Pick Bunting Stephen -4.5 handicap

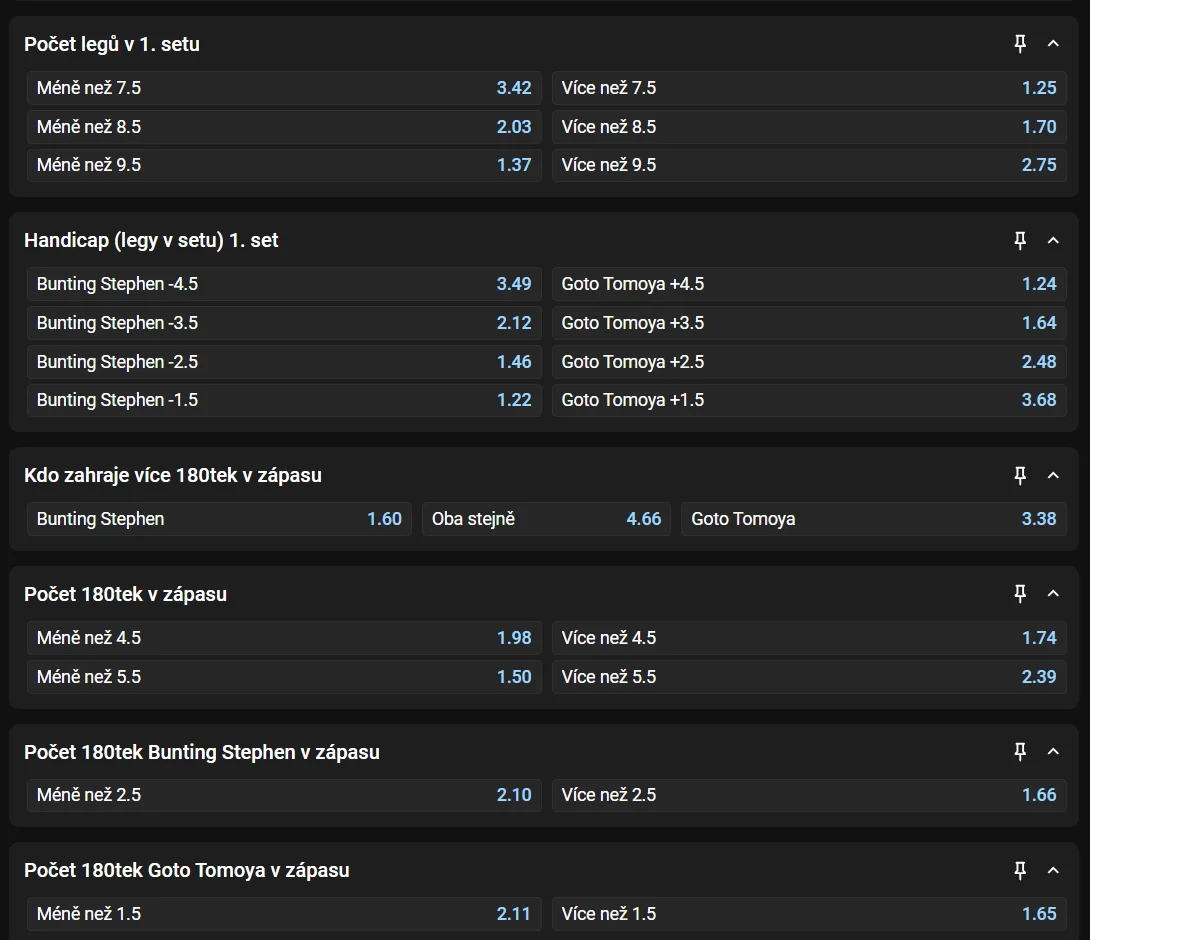[x=284, y=284]
